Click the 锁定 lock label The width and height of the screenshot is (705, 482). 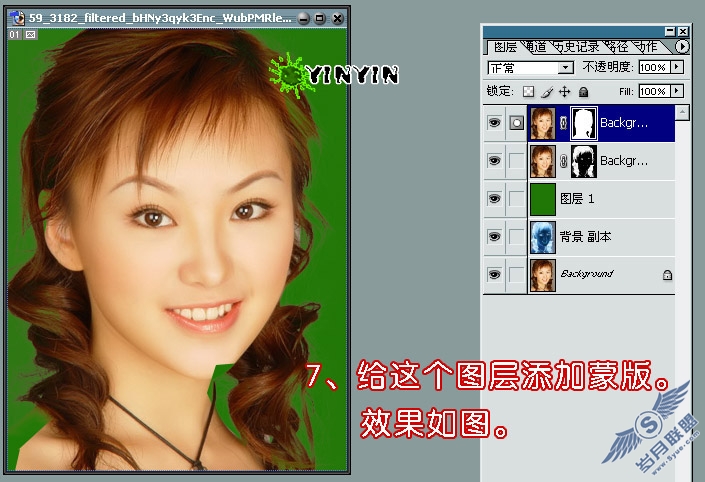(500, 91)
